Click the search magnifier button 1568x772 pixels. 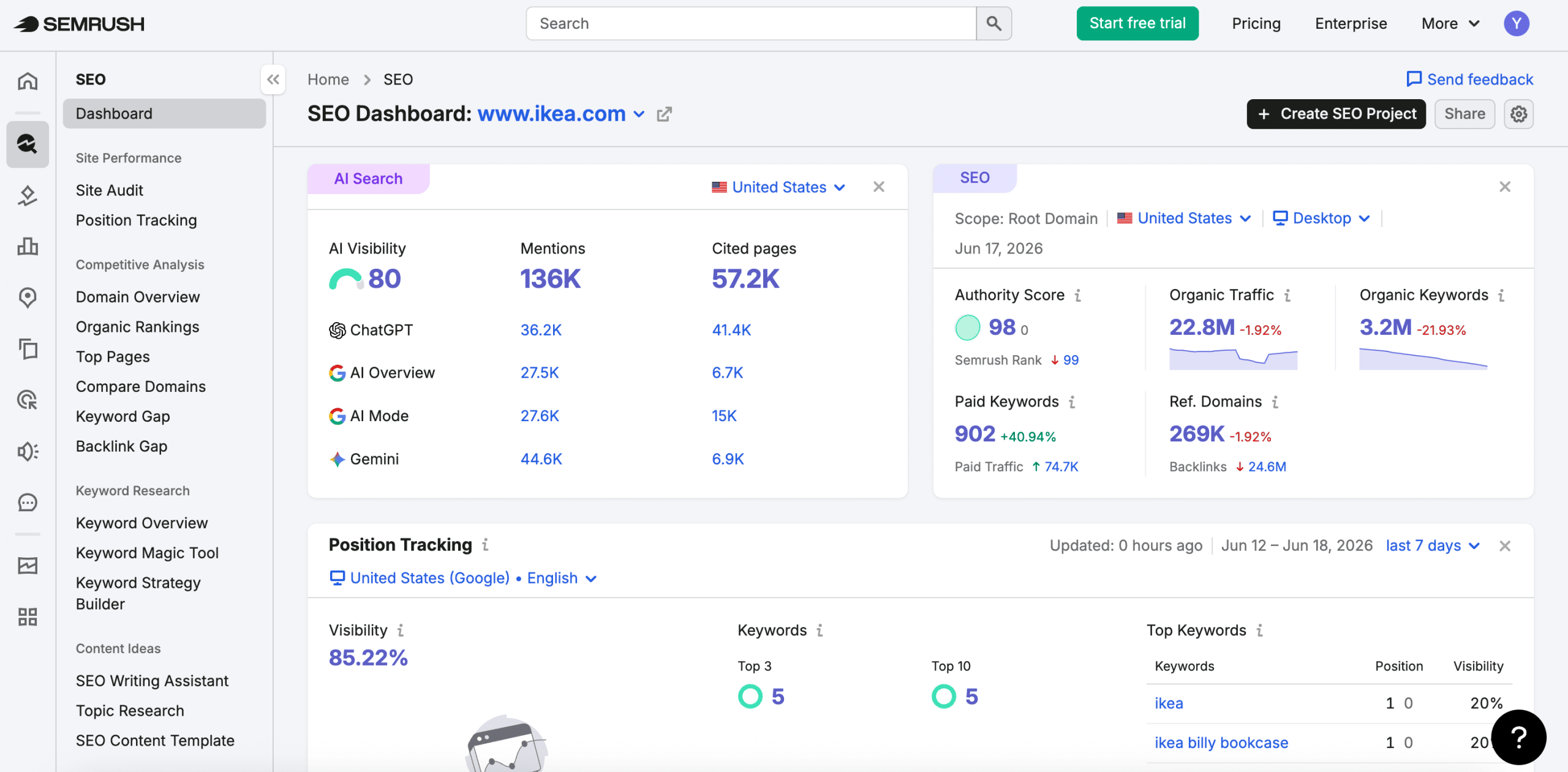coord(993,23)
